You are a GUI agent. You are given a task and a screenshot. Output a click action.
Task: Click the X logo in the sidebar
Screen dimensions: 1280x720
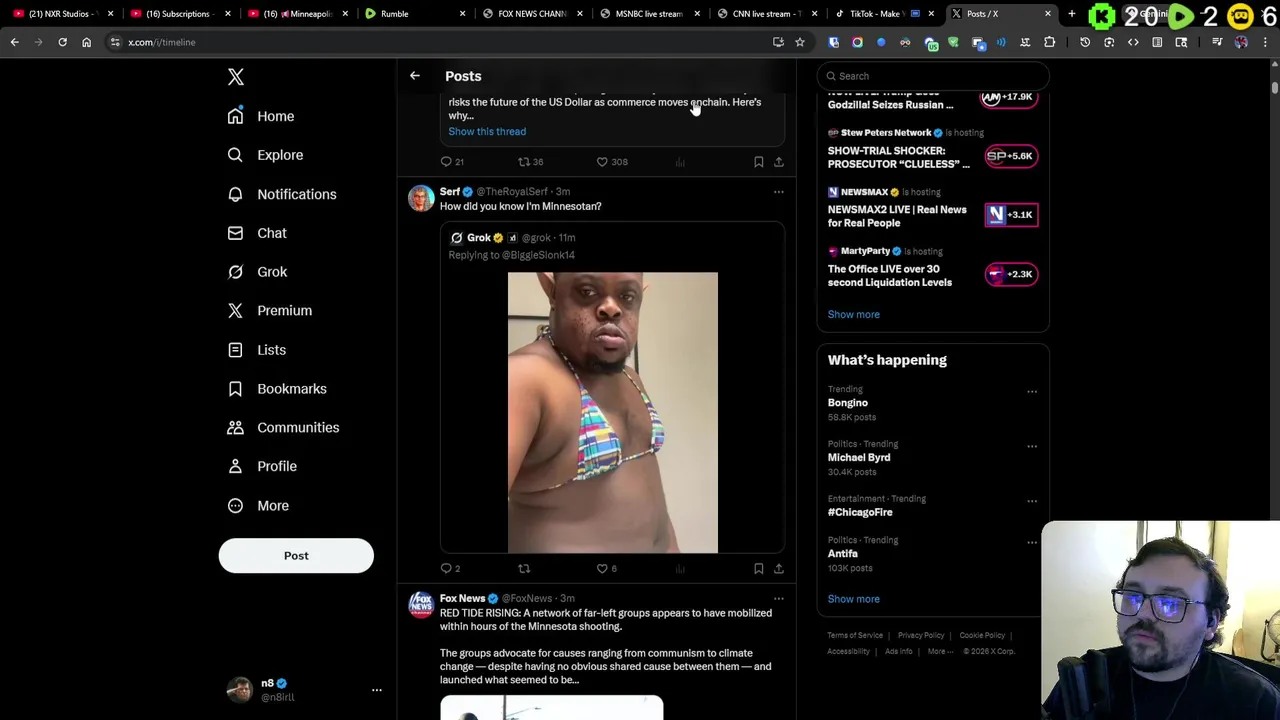(236, 77)
